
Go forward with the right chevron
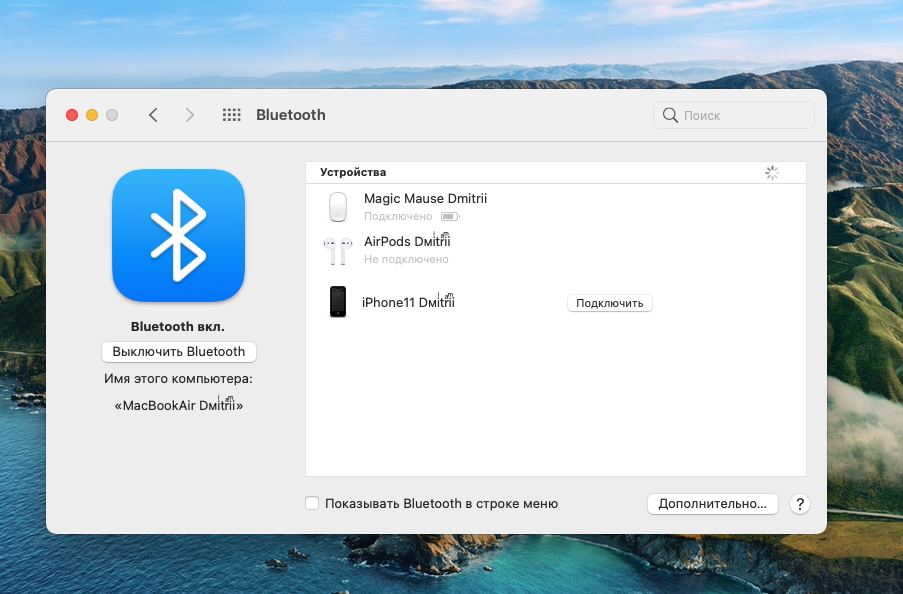point(189,115)
